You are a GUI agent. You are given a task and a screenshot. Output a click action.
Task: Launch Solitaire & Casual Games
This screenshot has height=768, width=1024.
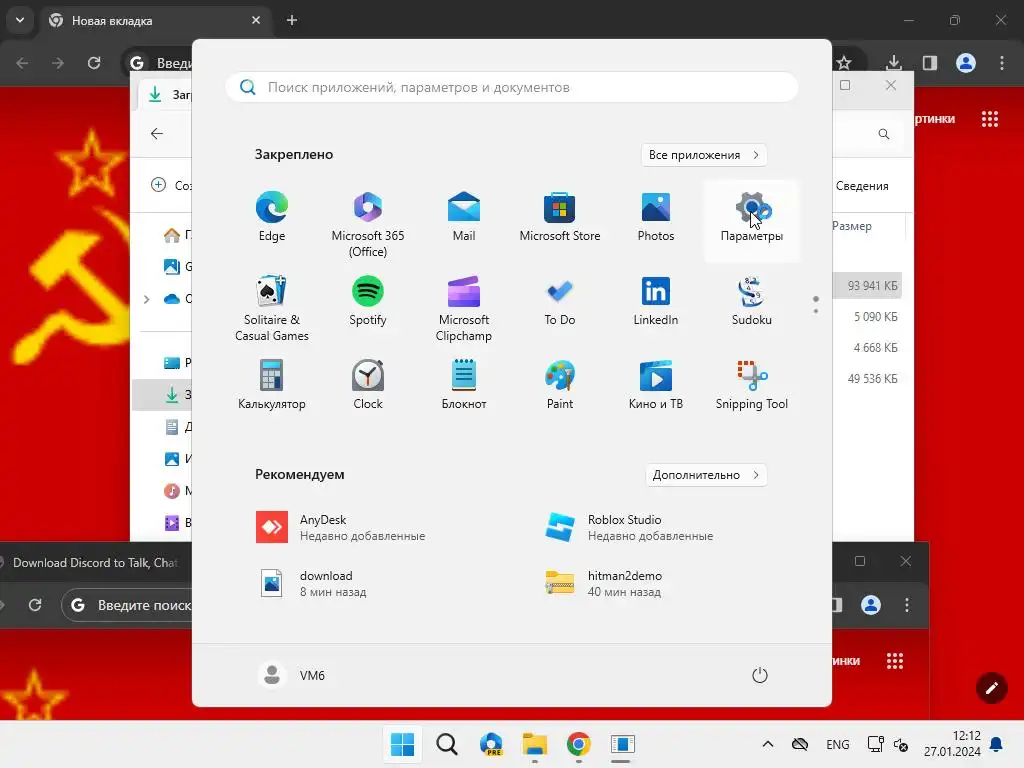pyautogui.click(x=272, y=309)
